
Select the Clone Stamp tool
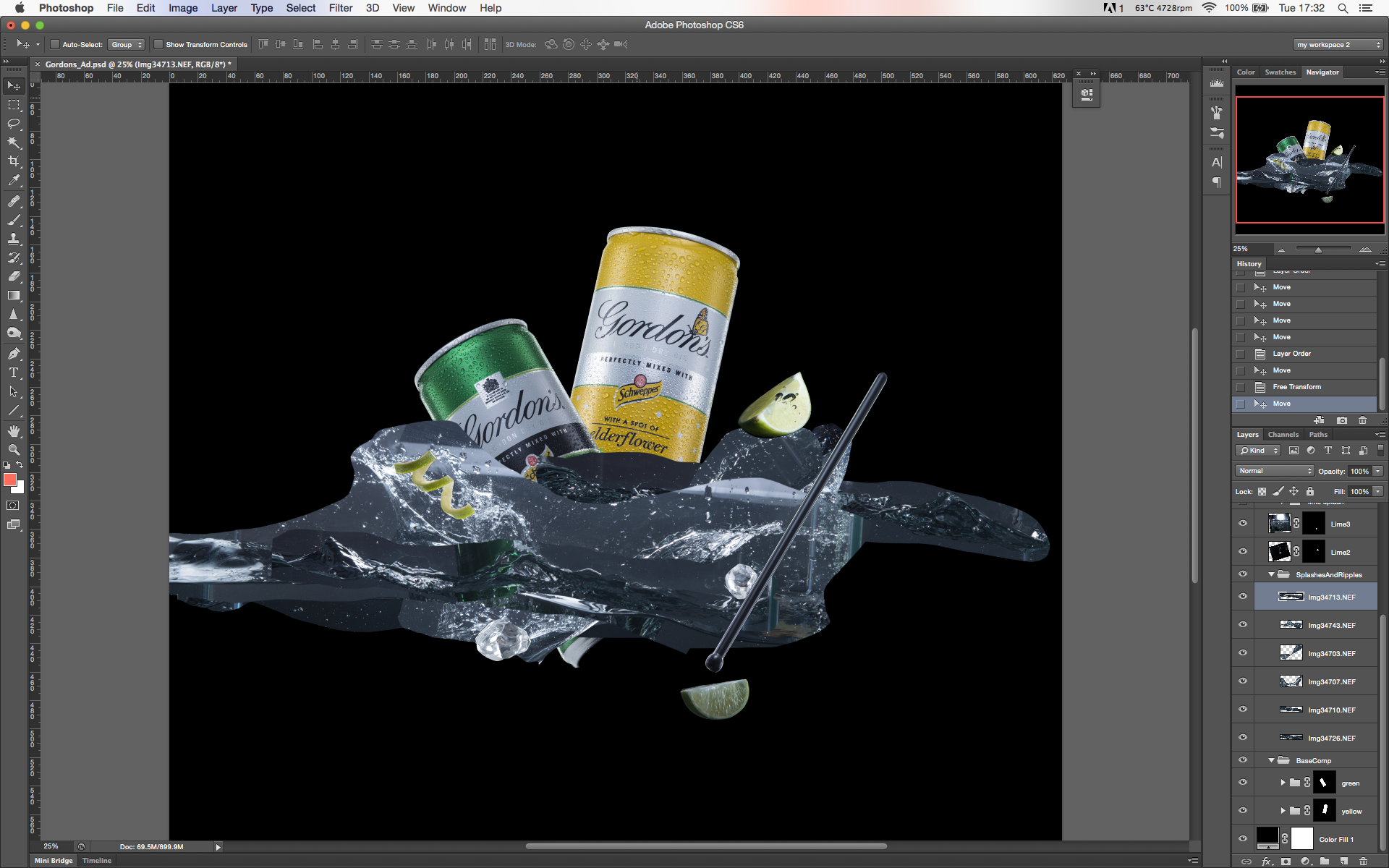click(14, 239)
